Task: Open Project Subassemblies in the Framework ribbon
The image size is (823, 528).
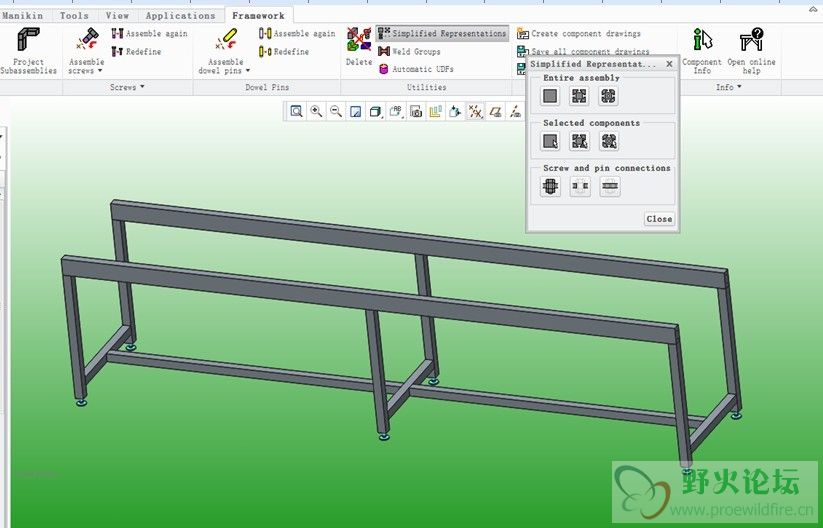Action: [x=28, y=51]
